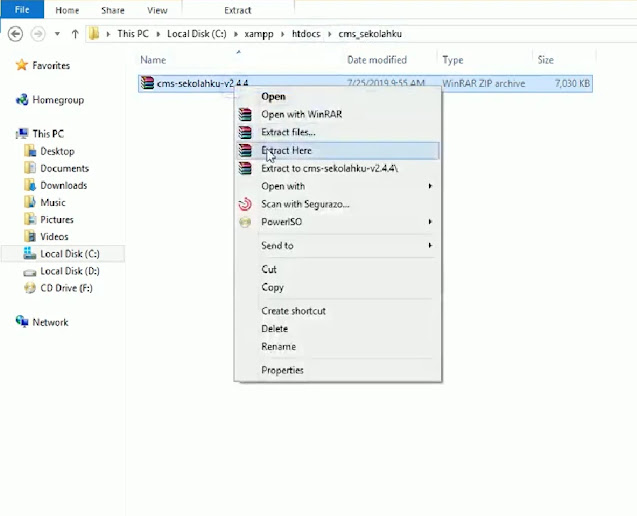
Task: Click the Music folder icon
Action: [x=30, y=202]
